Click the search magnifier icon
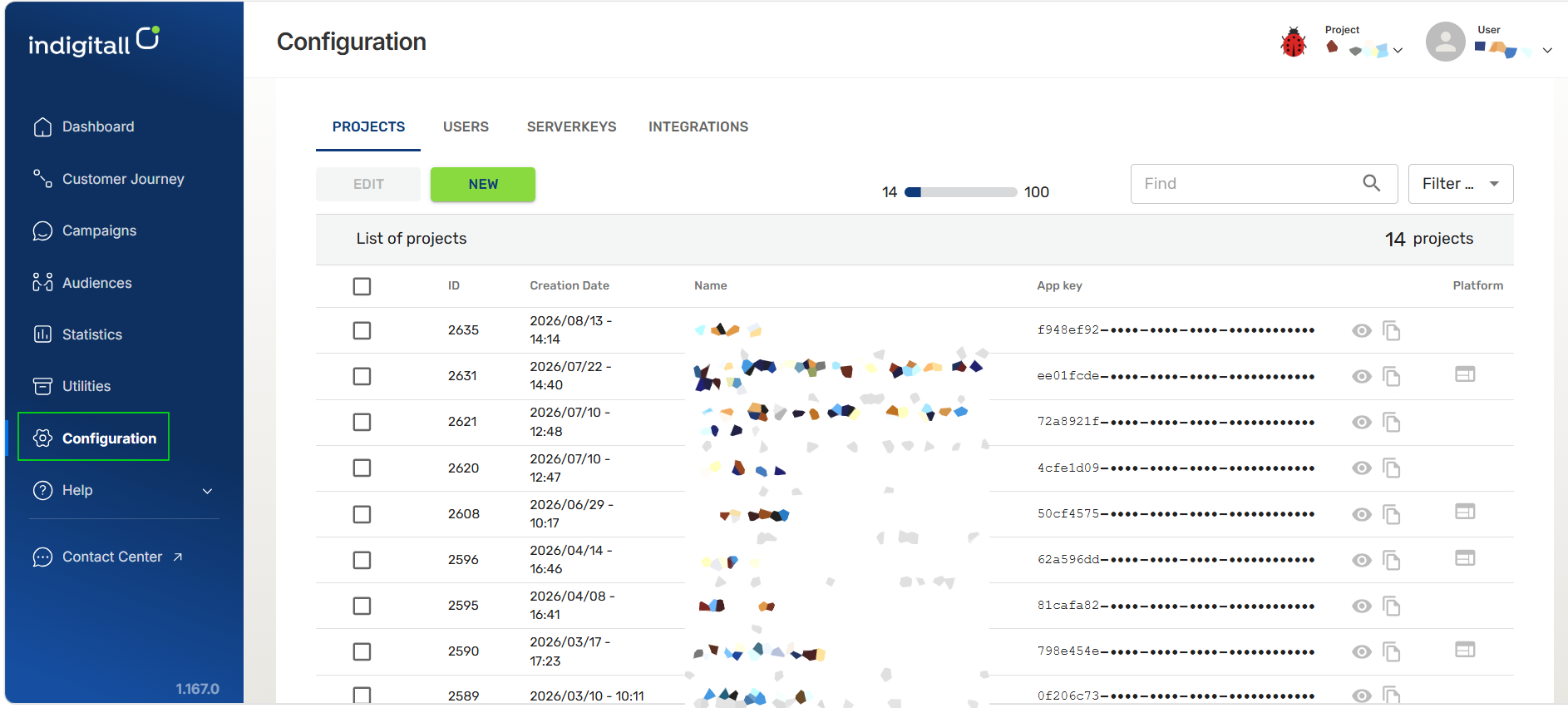 click(x=1372, y=183)
